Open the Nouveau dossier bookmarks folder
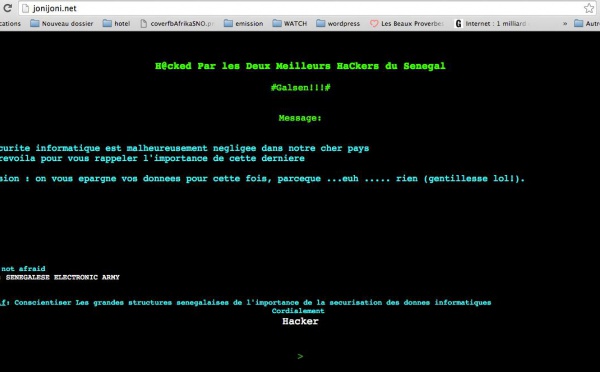This screenshot has width=600, height=372. click(x=62, y=23)
